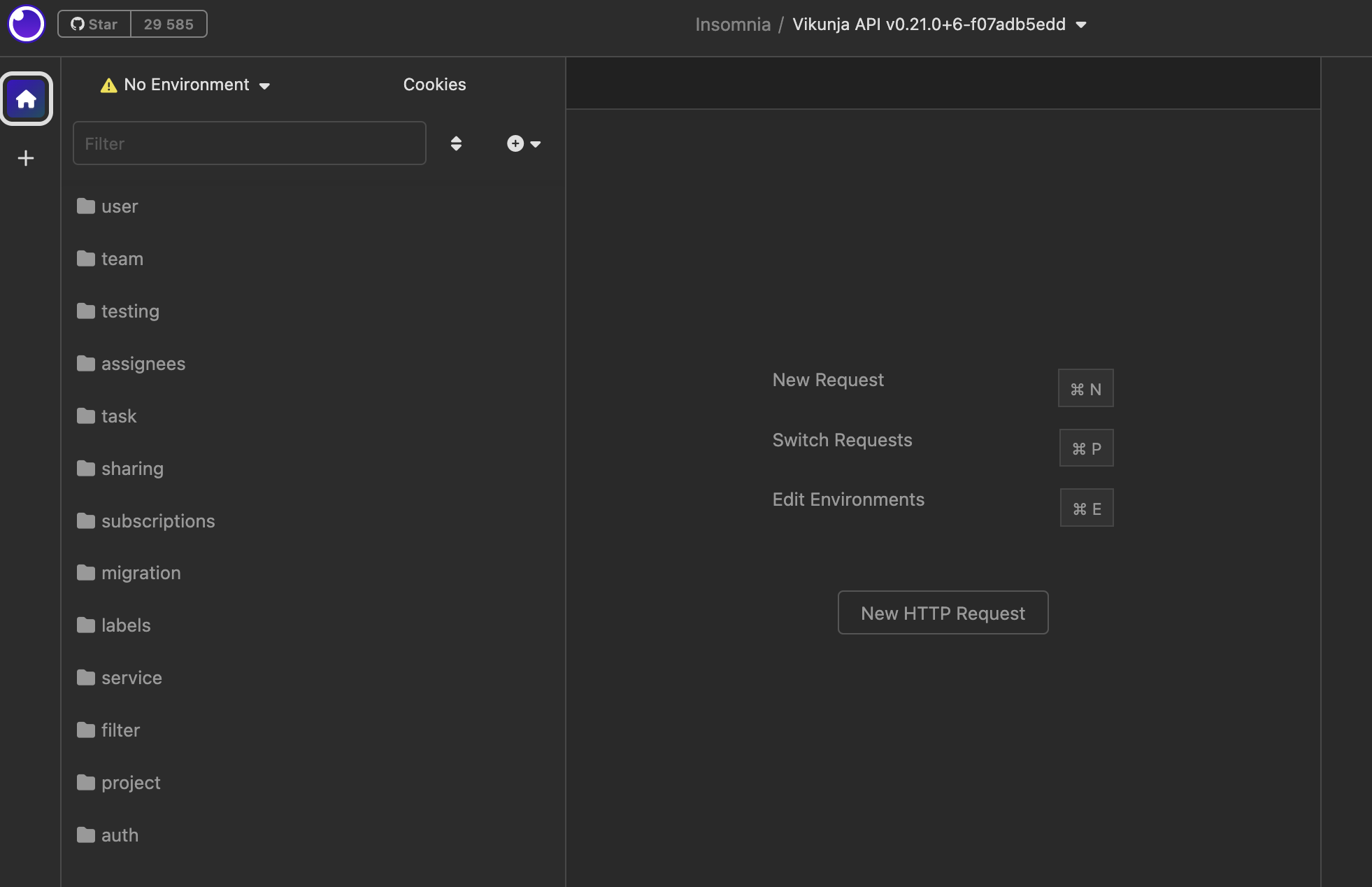This screenshot has width=1372, height=887.
Task: Click the subscriptions folder icon
Action: coord(86,520)
